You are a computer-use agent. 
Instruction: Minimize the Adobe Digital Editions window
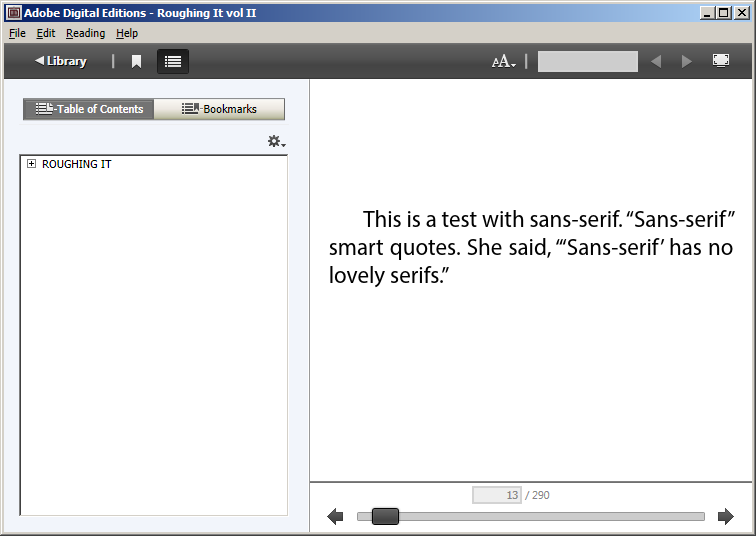(707, 13)
